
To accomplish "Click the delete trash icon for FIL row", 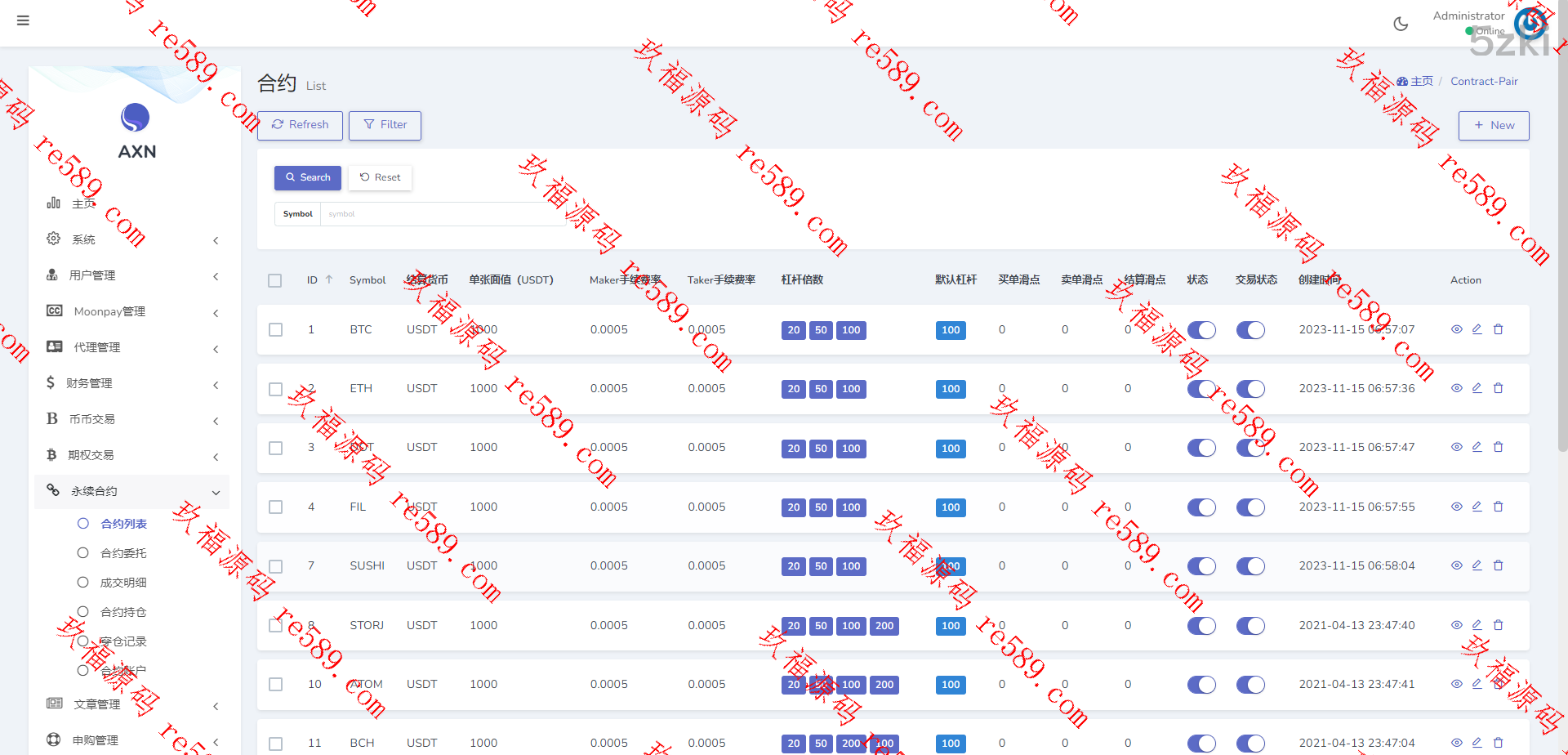I will coord(1498,507).
